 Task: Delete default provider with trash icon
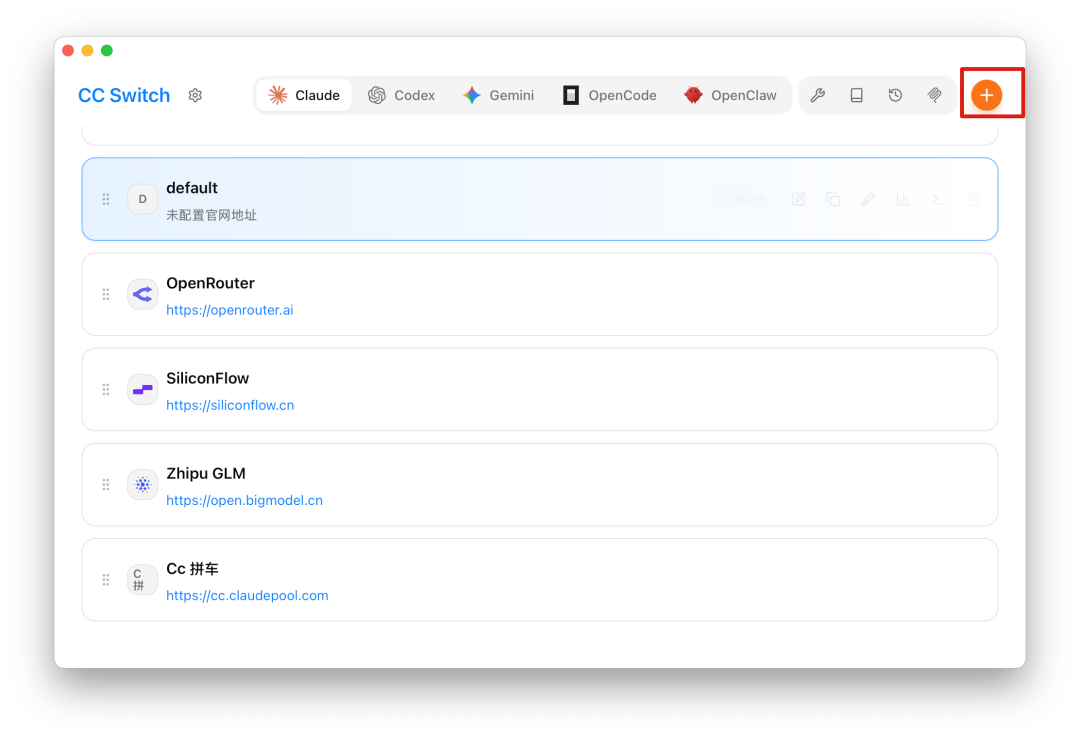[x=973, y=199]
